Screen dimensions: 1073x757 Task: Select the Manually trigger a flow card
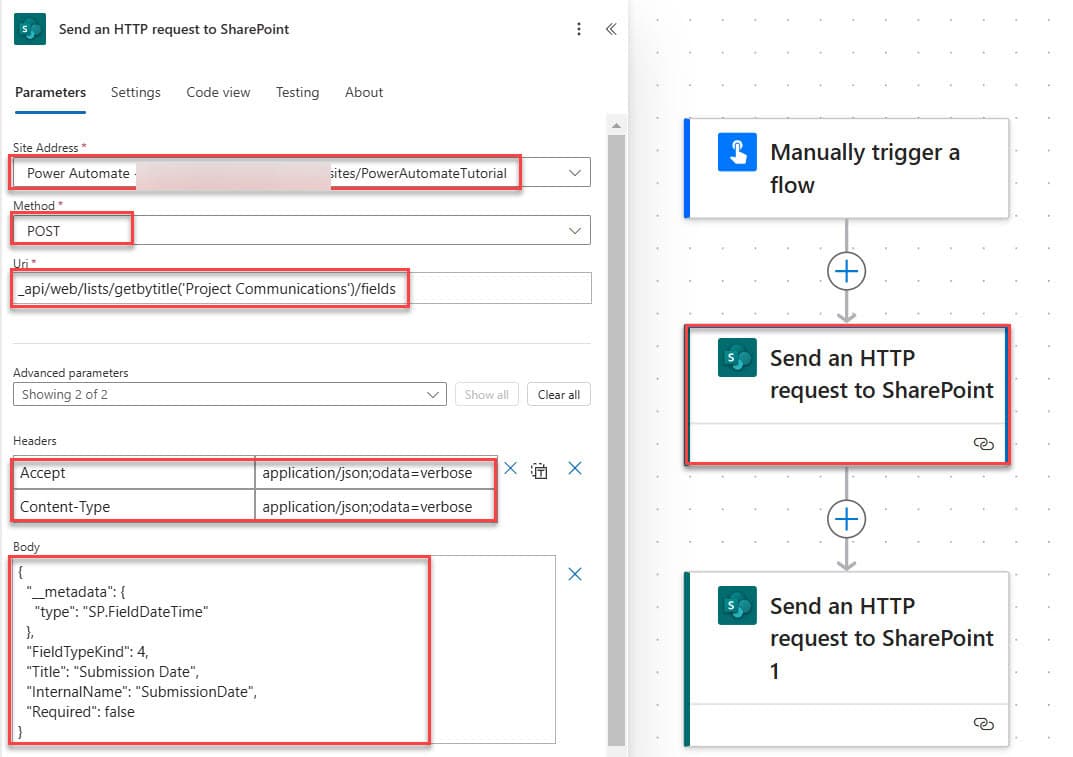pyautogui.click(x=846, y=168)
